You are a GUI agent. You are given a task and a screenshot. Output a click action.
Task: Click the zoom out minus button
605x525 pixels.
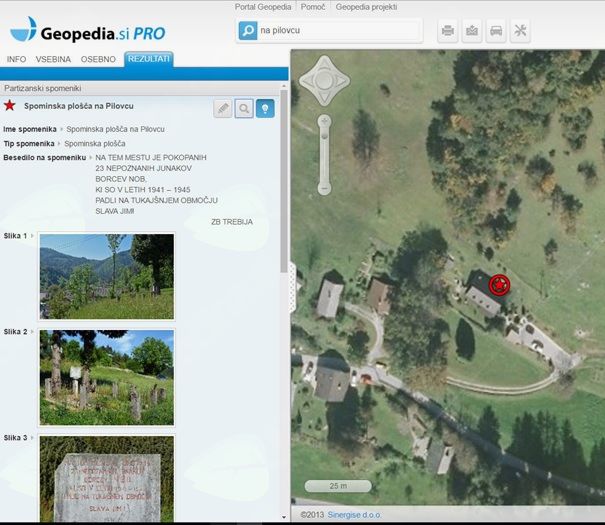(324, 188)
